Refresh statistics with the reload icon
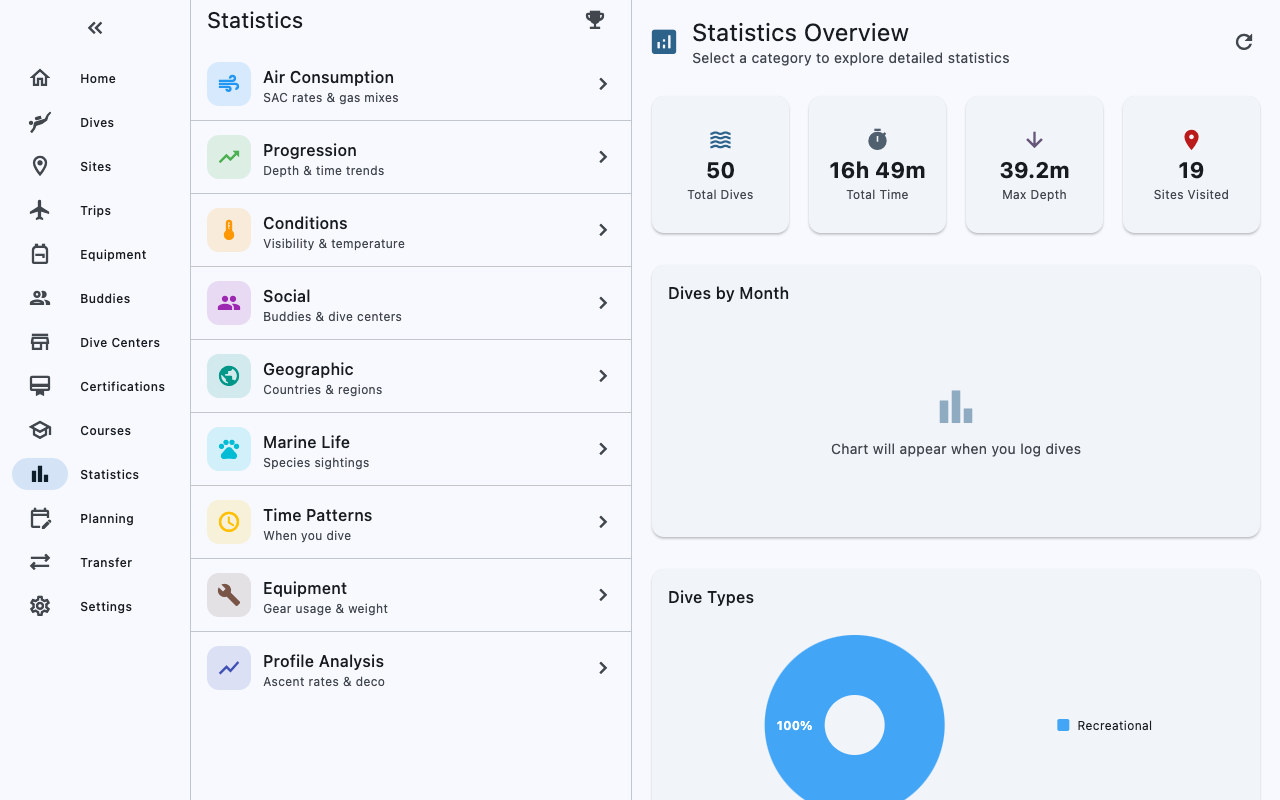Image resolution: width=1280 pixels, height=800 pixels. pos(1244,41)
